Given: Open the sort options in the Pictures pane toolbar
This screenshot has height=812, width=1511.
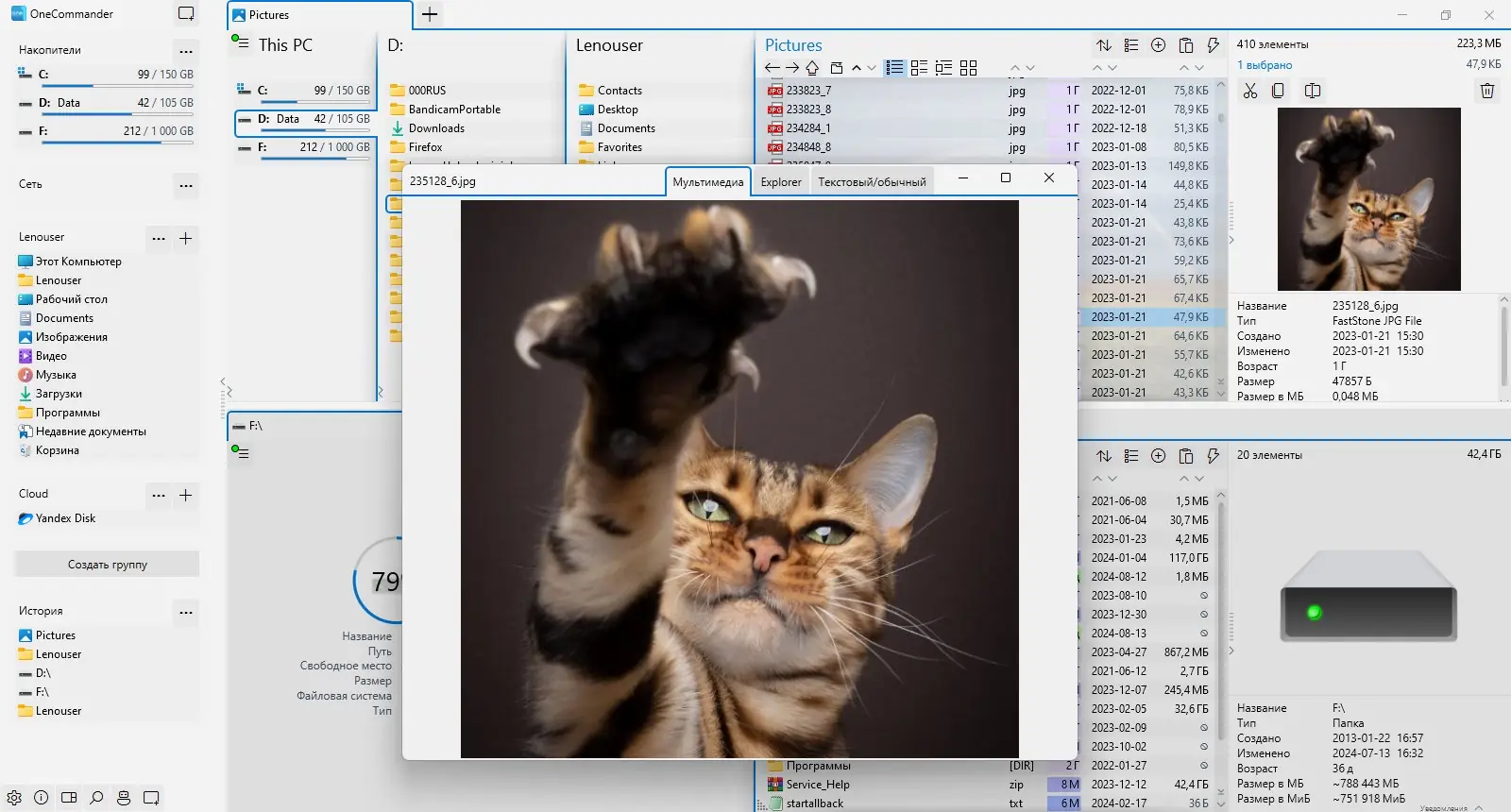Looking at the screenshot, I should point(1104,45).
